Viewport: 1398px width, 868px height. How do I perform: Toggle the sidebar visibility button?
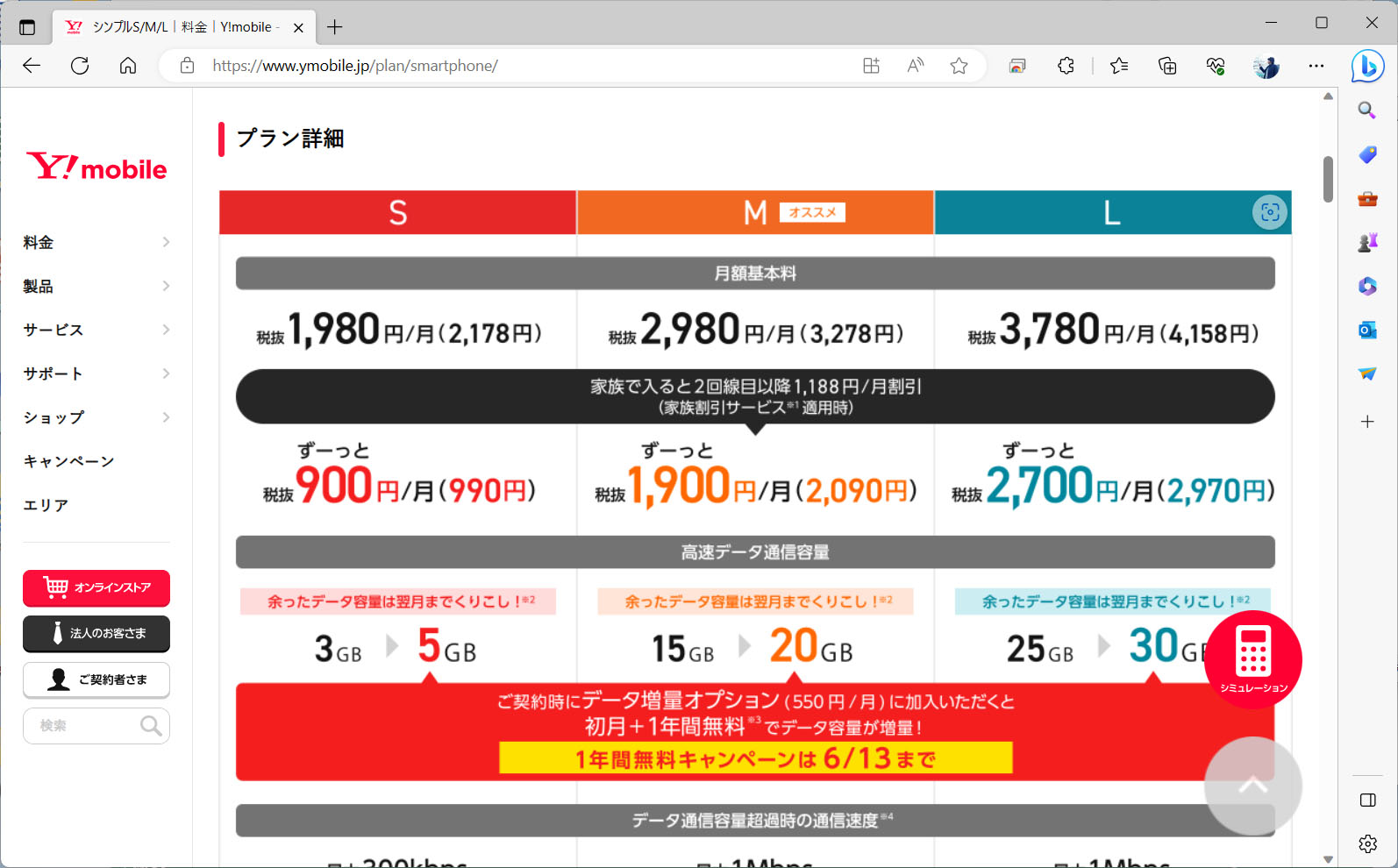tap(1367, 800)
